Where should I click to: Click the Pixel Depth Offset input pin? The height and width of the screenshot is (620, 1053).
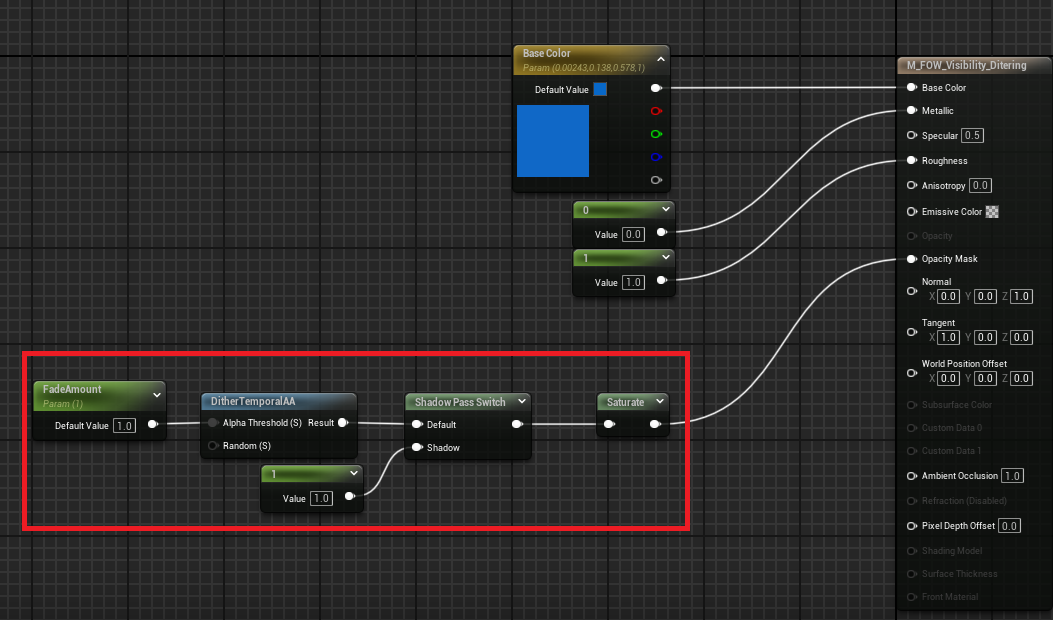[911, 526]
